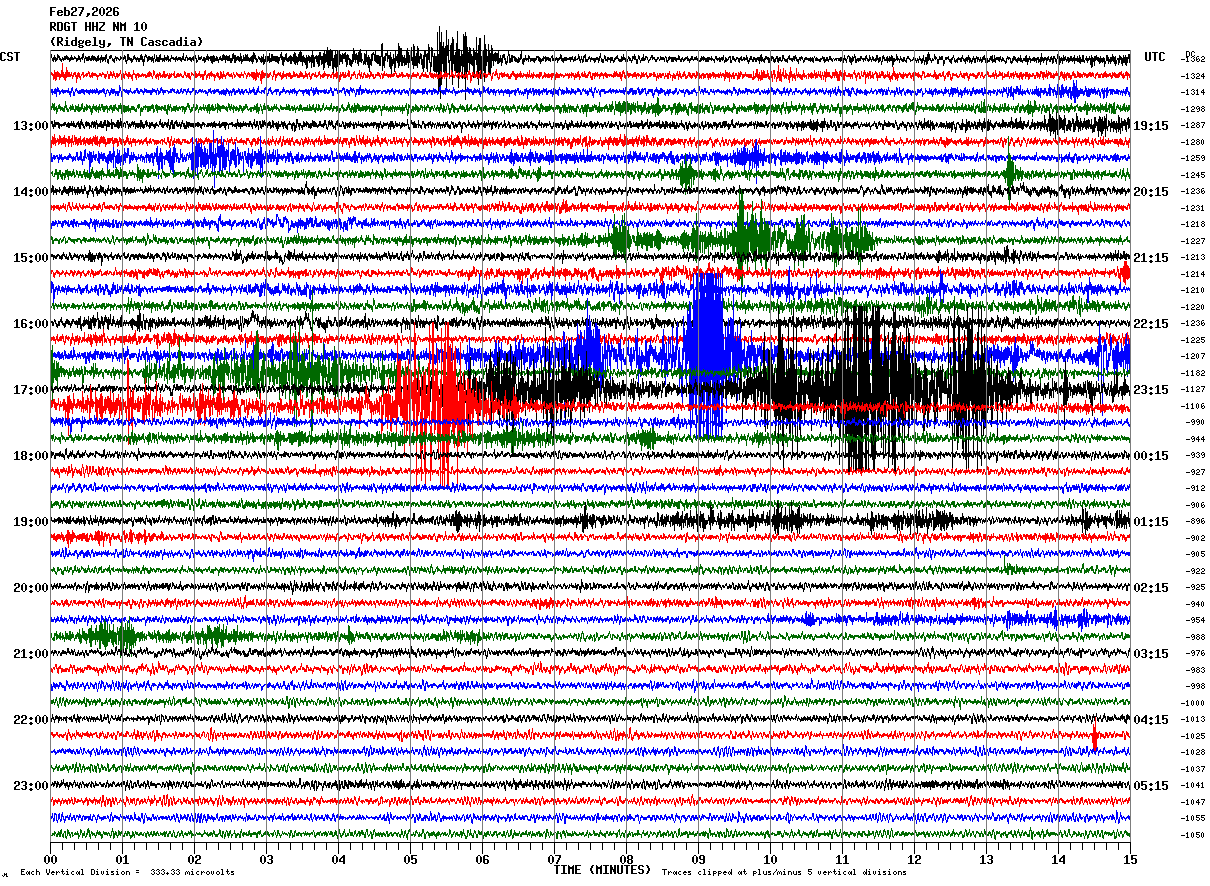Viewport: 1210px width, 886px height.
Task: Click the 03:15 UTC time label
Action: tap(1151, 654)
